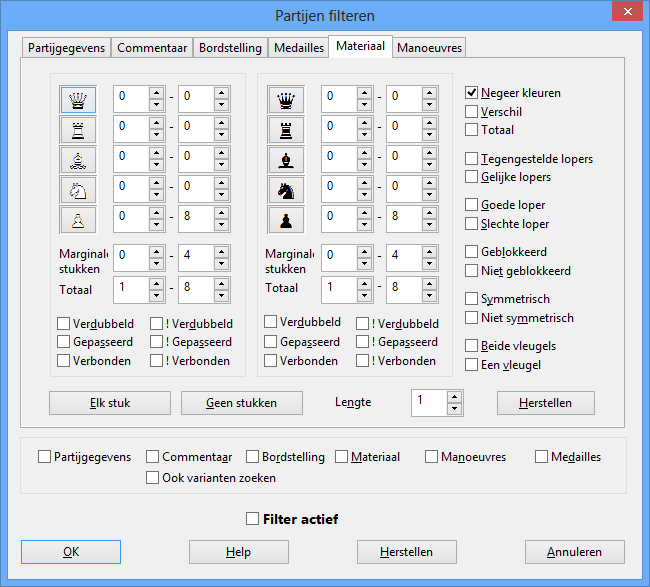
Task: Enable the Ook varianten zoeken checkbox
Action: point(153,478)
